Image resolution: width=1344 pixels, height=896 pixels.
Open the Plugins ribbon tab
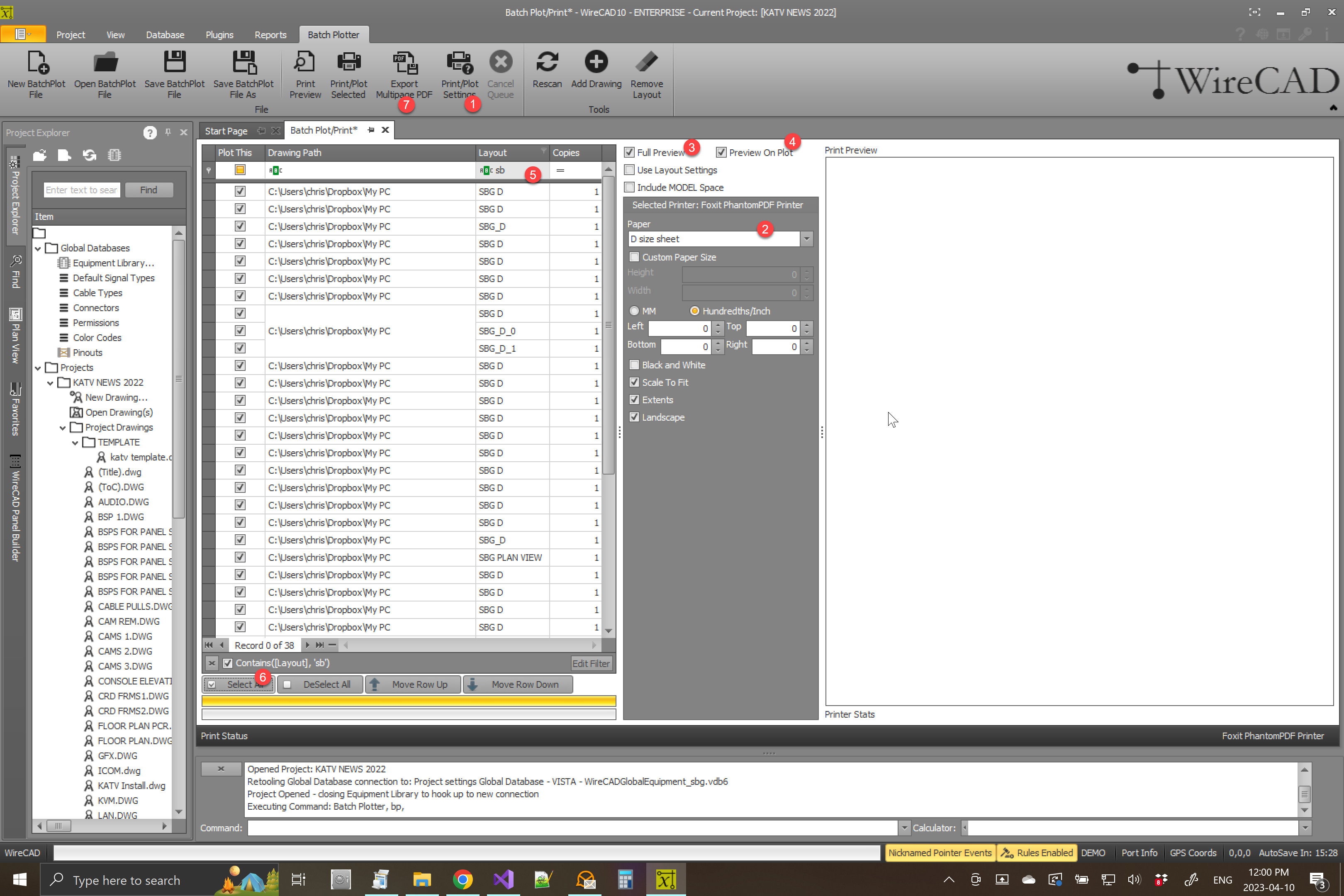(x=219, y=35)
